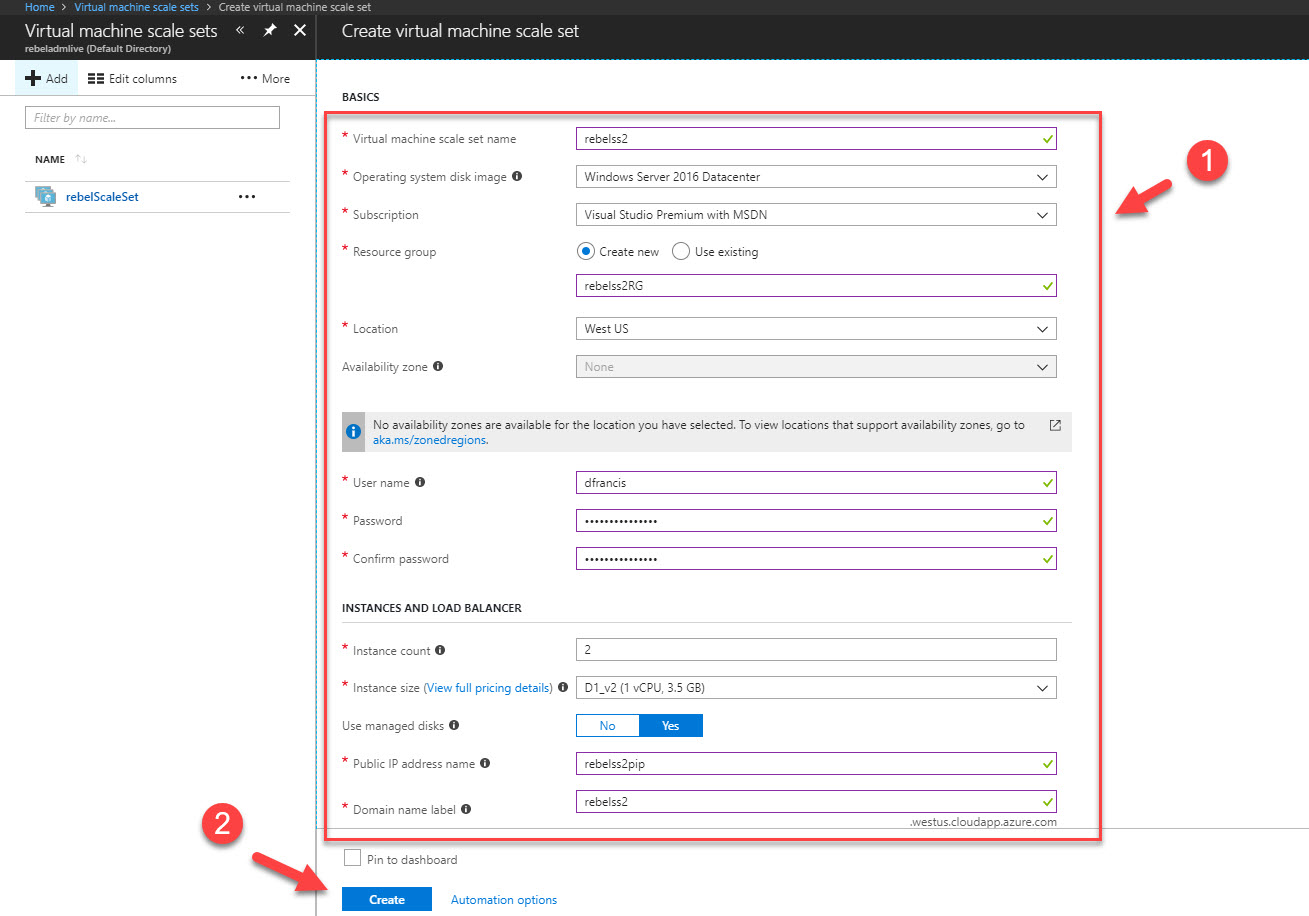Click the rebelScaleSet scale set icon
The width and height of the screenshot is (1309, 916).
[45, 196]
